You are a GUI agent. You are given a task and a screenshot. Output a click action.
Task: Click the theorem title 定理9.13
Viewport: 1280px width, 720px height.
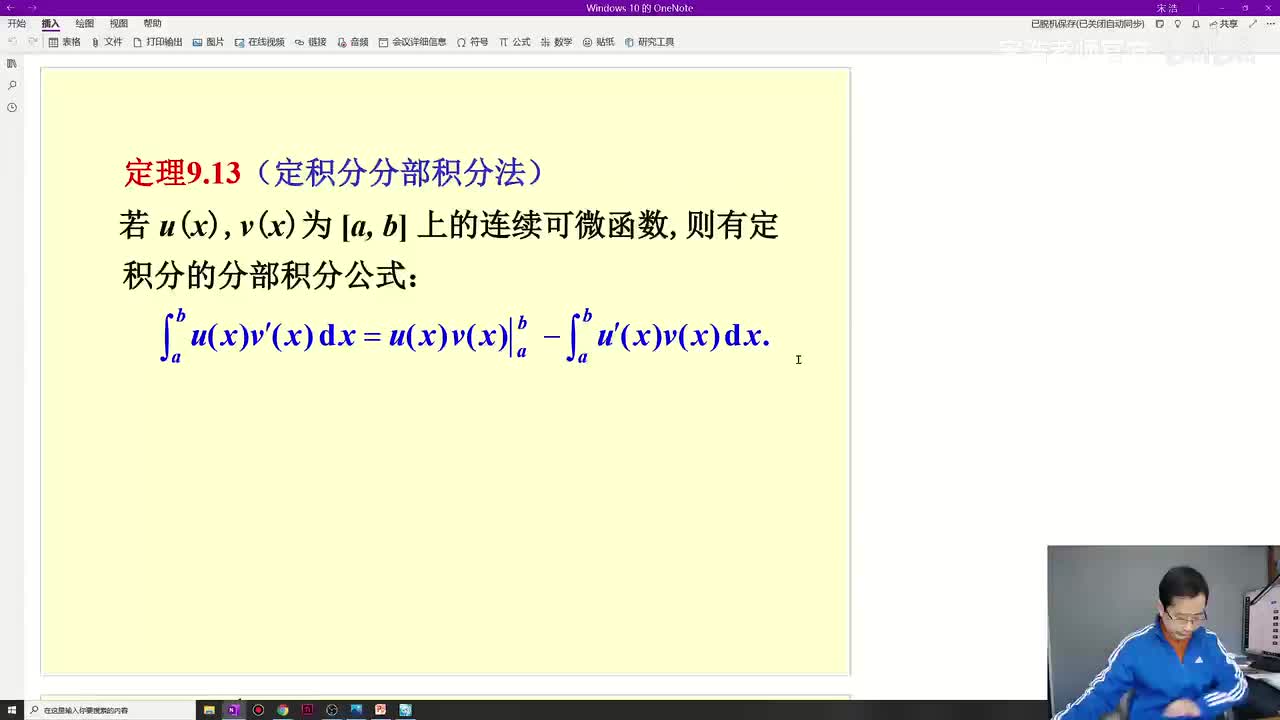(x=182, y=173)
